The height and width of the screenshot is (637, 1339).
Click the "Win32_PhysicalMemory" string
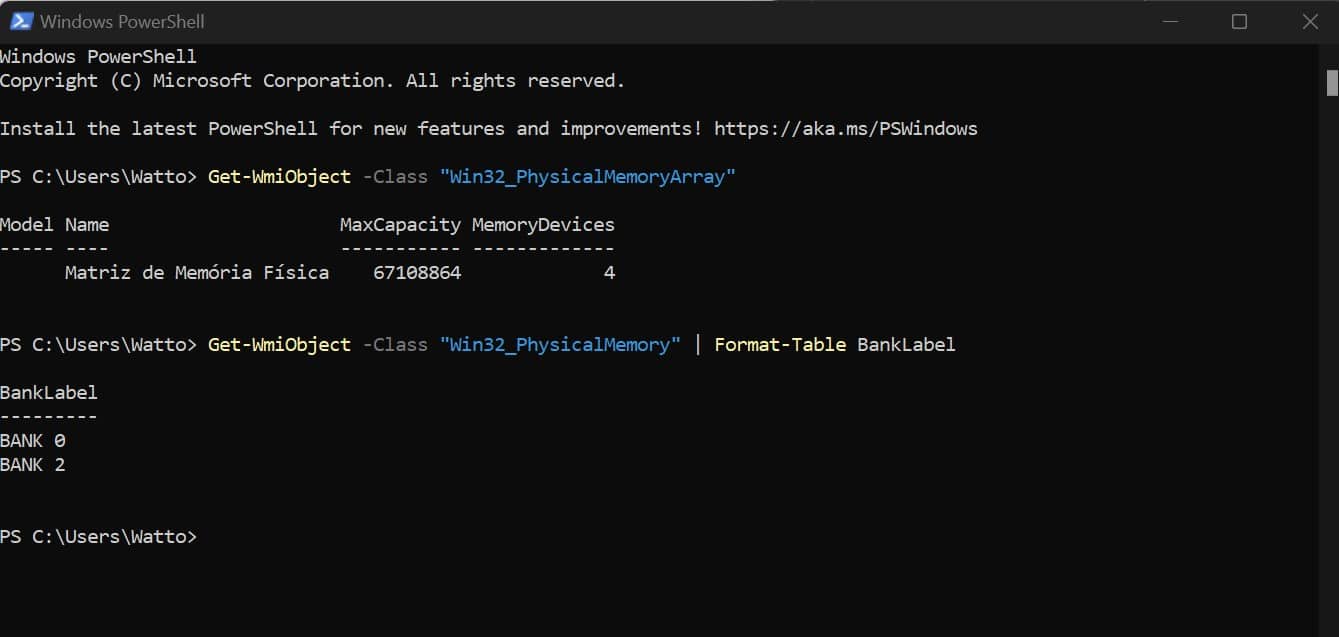(x=560, y=345)
